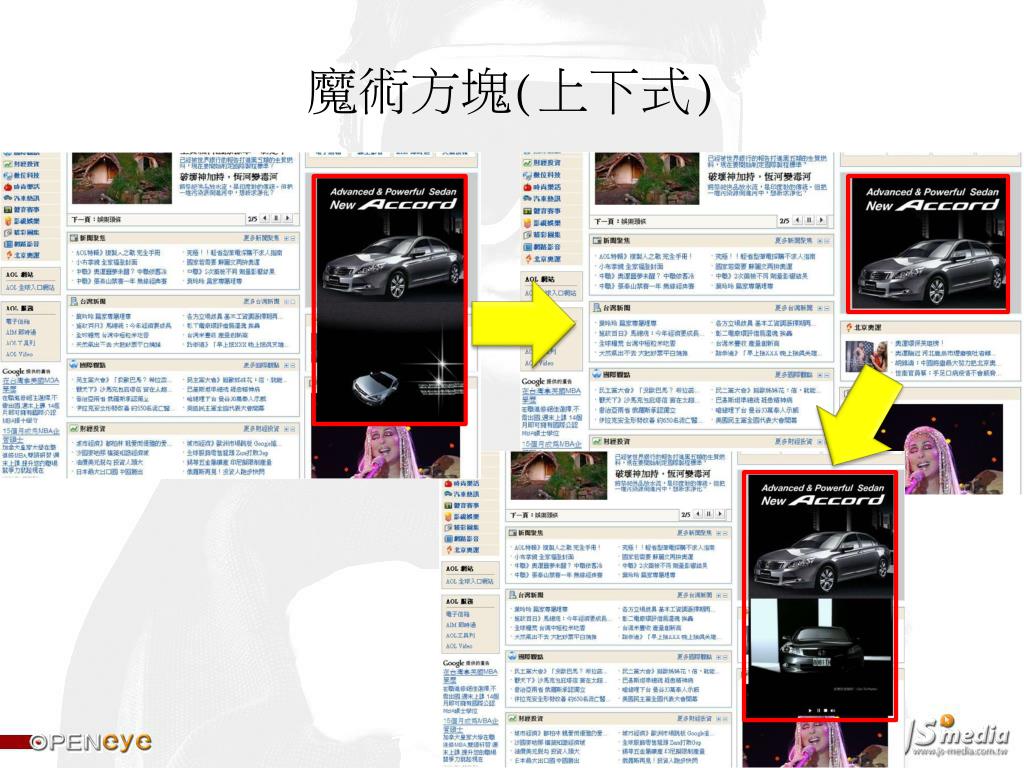Click the hut photo thumbnail in bottom screenshot
This screenshot has height=768, width=1024.
(x=559, y=475)
